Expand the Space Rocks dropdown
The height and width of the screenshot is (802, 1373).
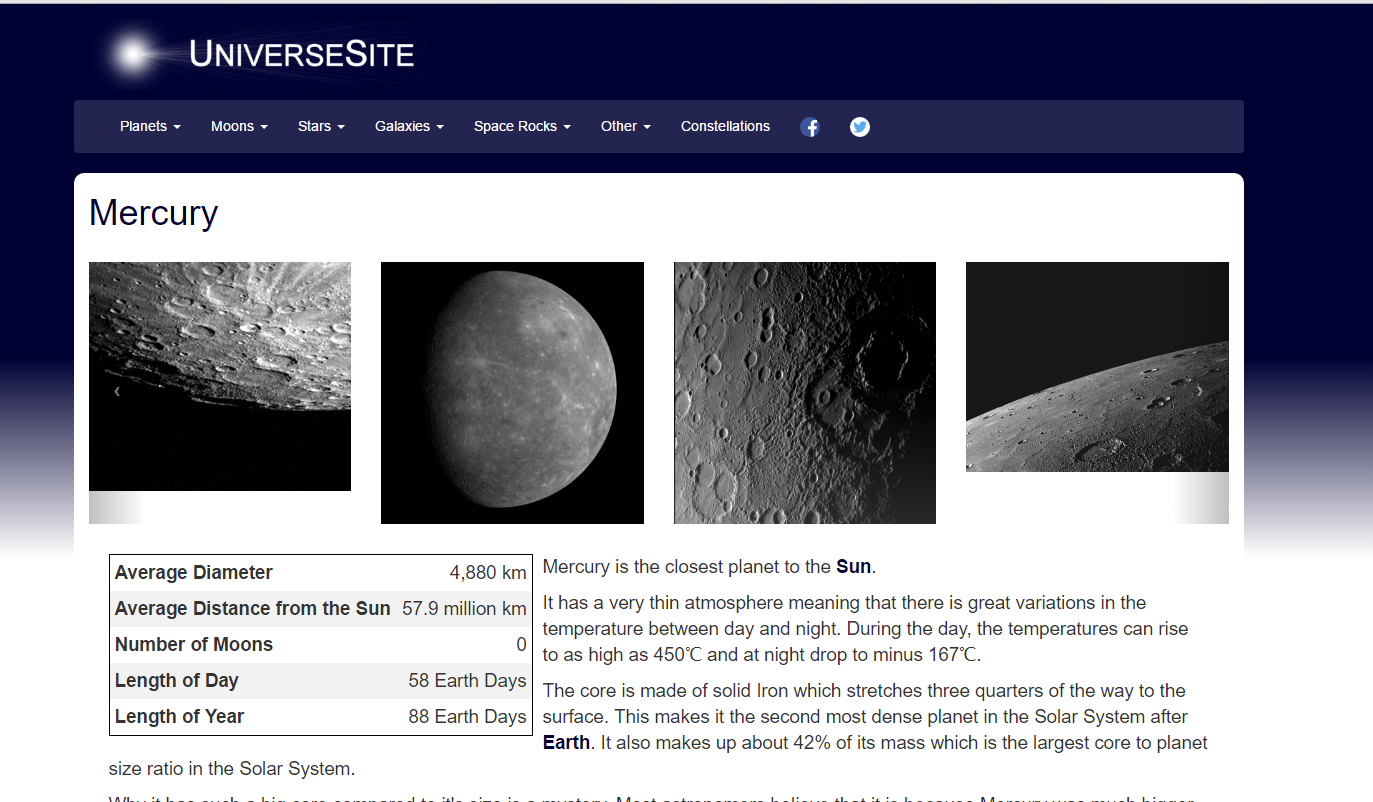pos(521,126)
